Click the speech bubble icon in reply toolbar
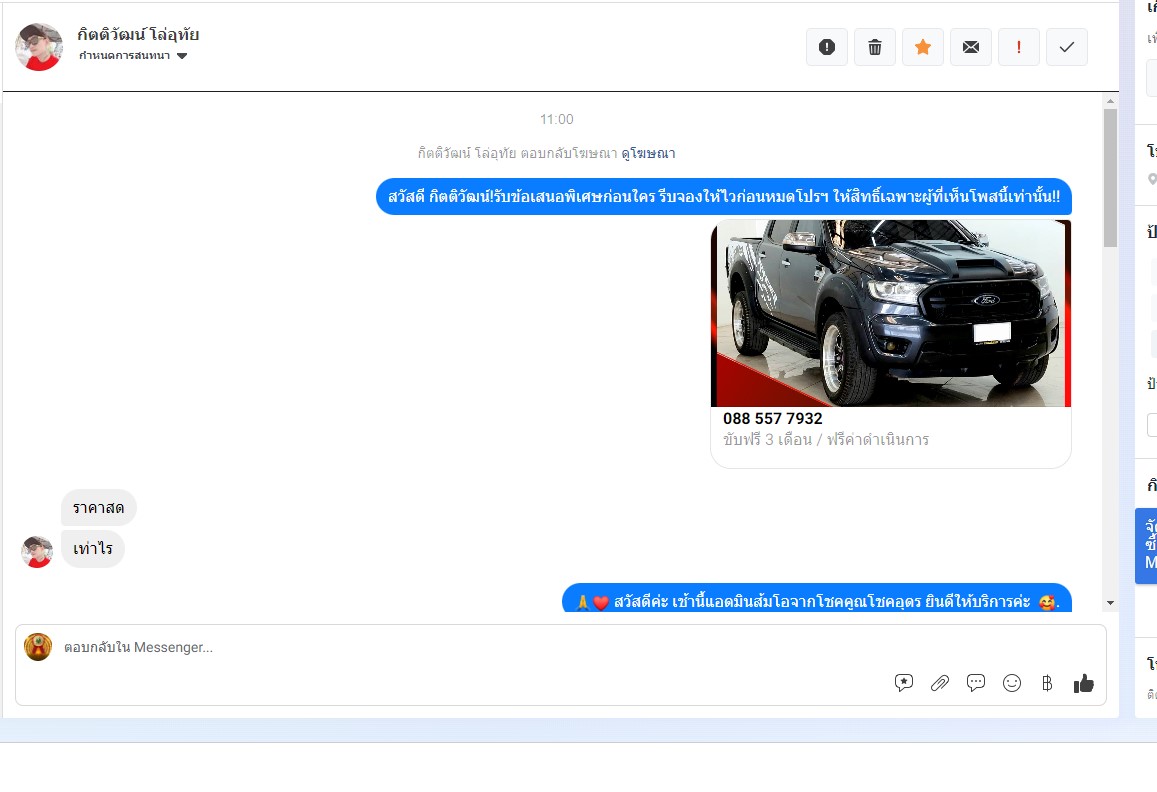Image resolution: width=1157 pixels, height=792 pixels. tap(976, 683)
